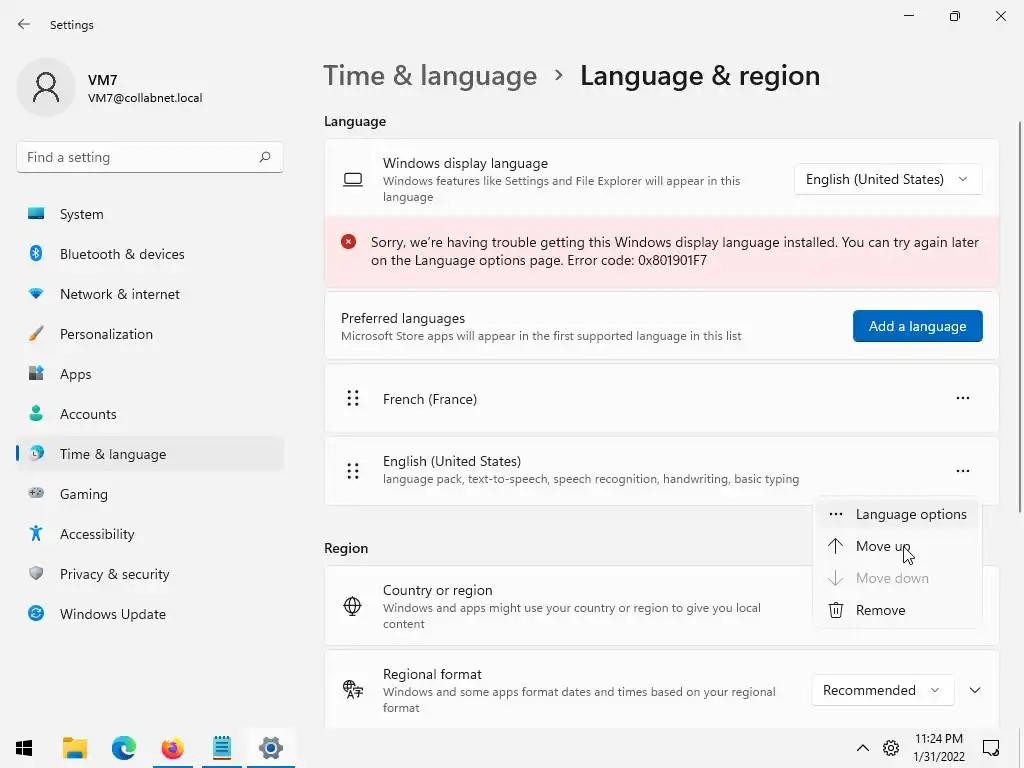Click the Accessibility figure icon in sidebar
This screenshot has width=1024, height=768.
[x=36, y=534]
